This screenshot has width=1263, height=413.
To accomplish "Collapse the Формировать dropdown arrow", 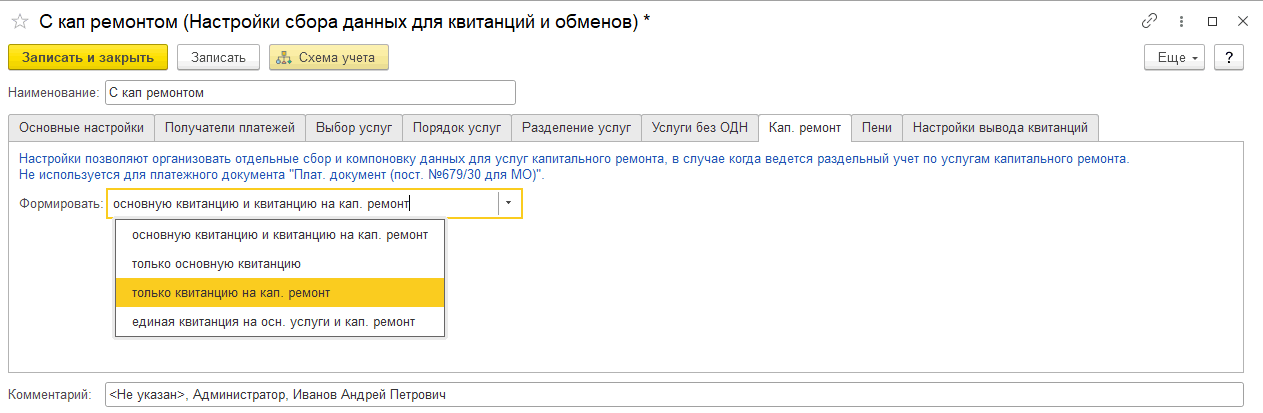I will pyautogui.click(x=509, y=203).
